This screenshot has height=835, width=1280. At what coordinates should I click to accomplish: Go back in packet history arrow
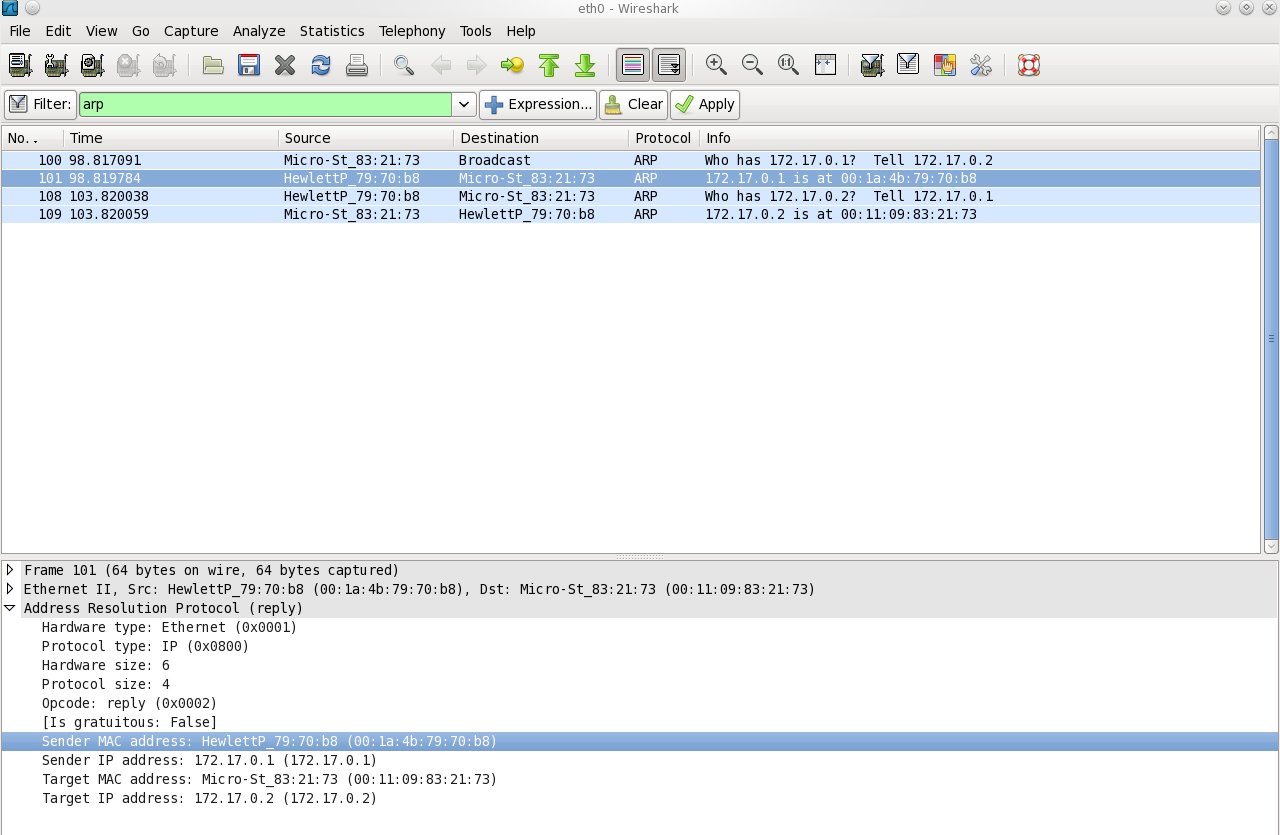[x=440, y=66]
